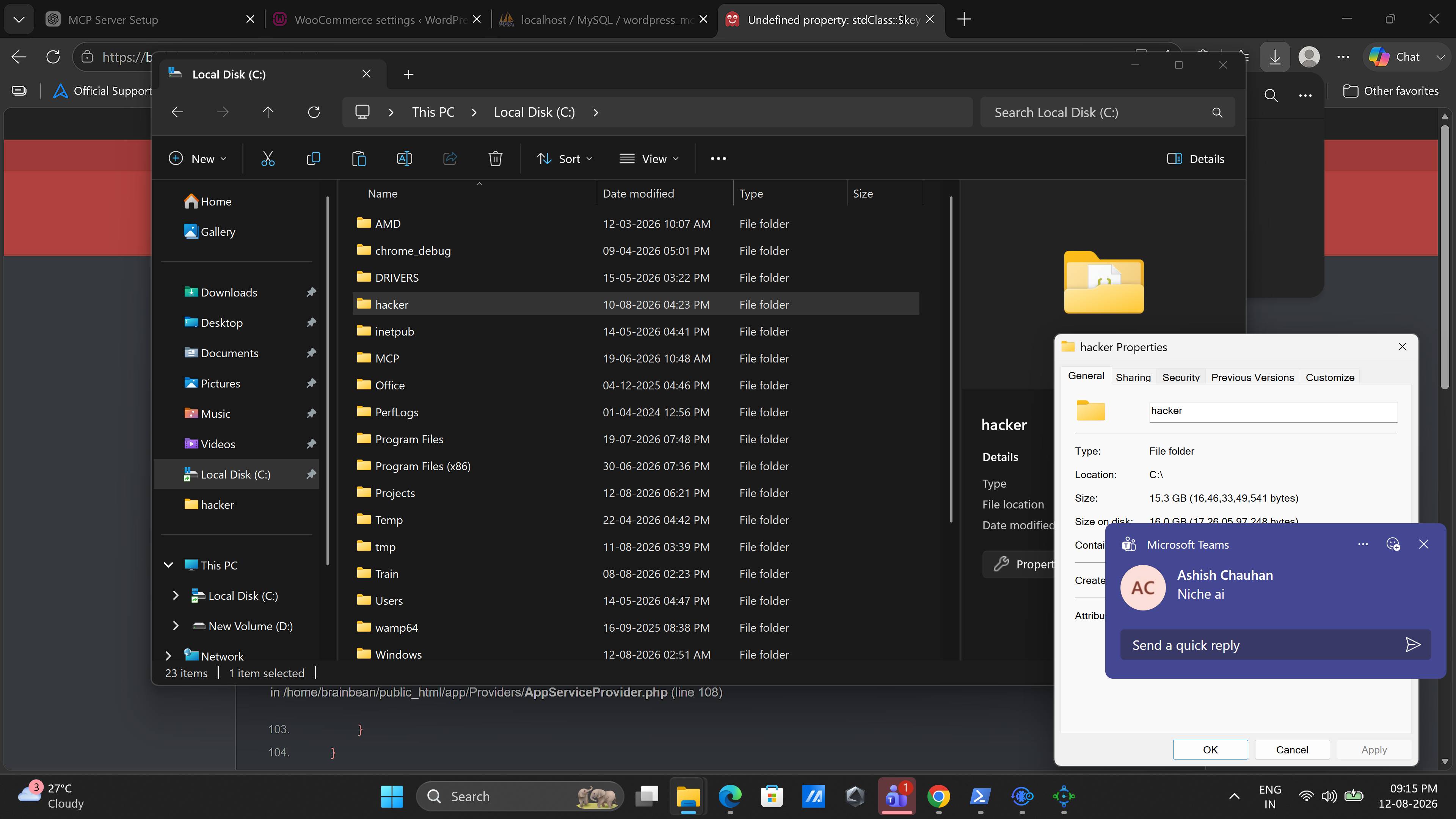This screenshot has width=1456, height=819.
Task: Switch to the Sharing tab in hacker Properties
Action: tap(1133, 377)
